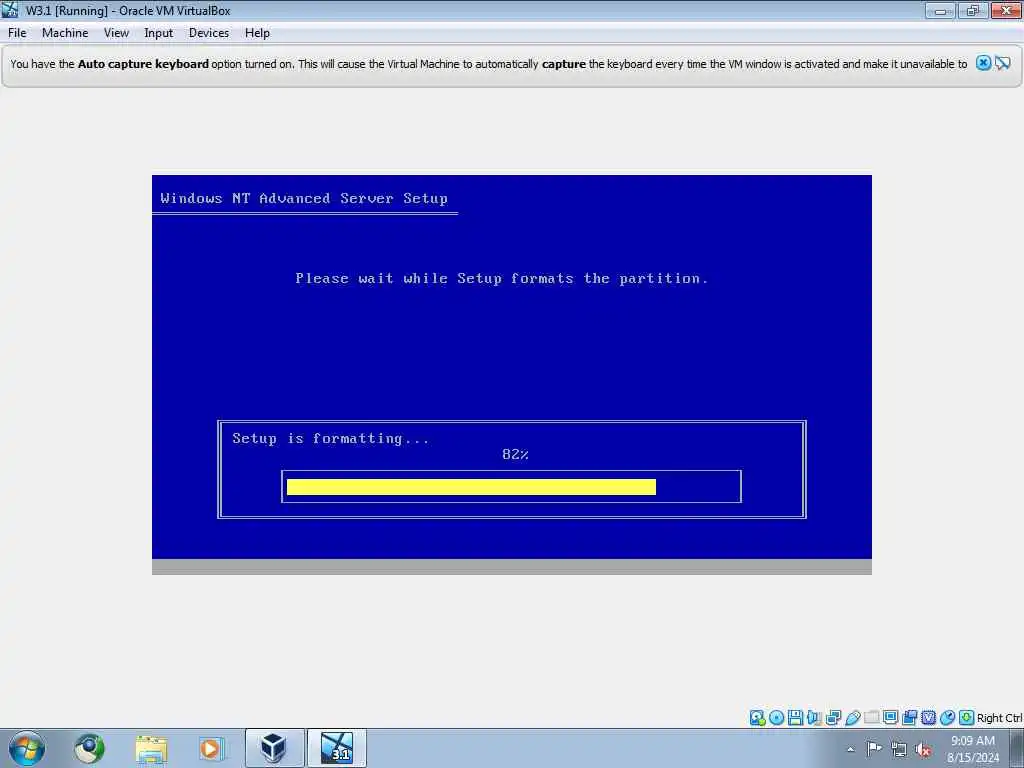The image size is (1024, 768).
Task: Click the 82% progress value
Action: (x=515, y=455)
